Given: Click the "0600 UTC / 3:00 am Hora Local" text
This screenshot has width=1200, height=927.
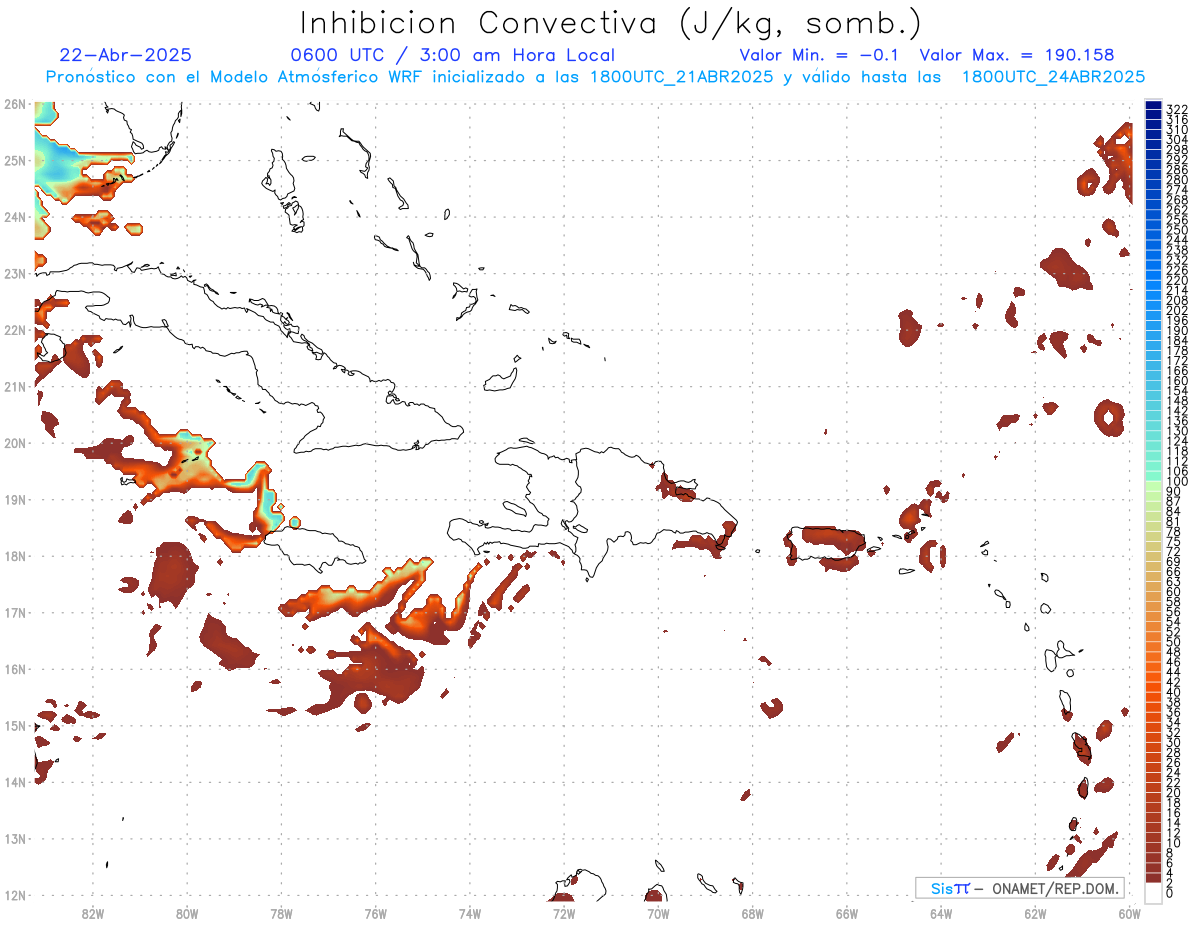Looking at the screenshot, I should point(452,55).
